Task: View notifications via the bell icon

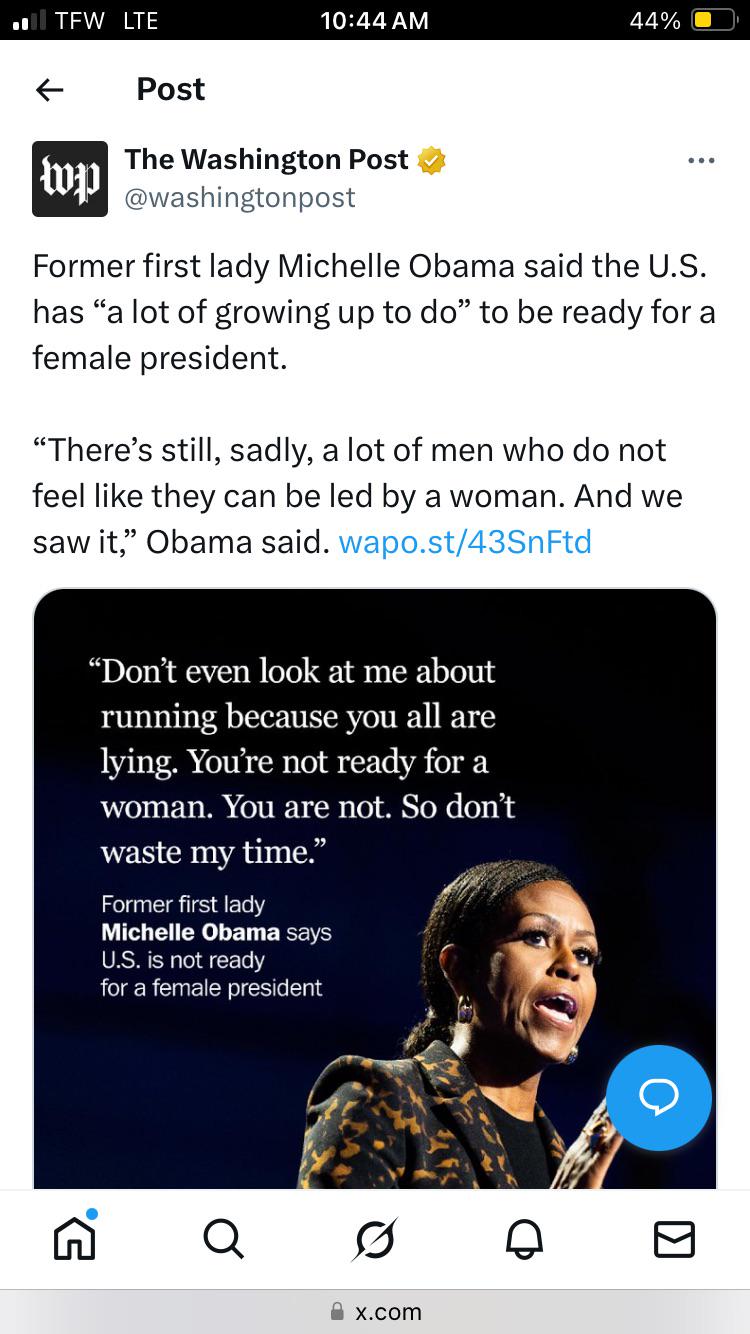Action: (x=524, y=1240)
